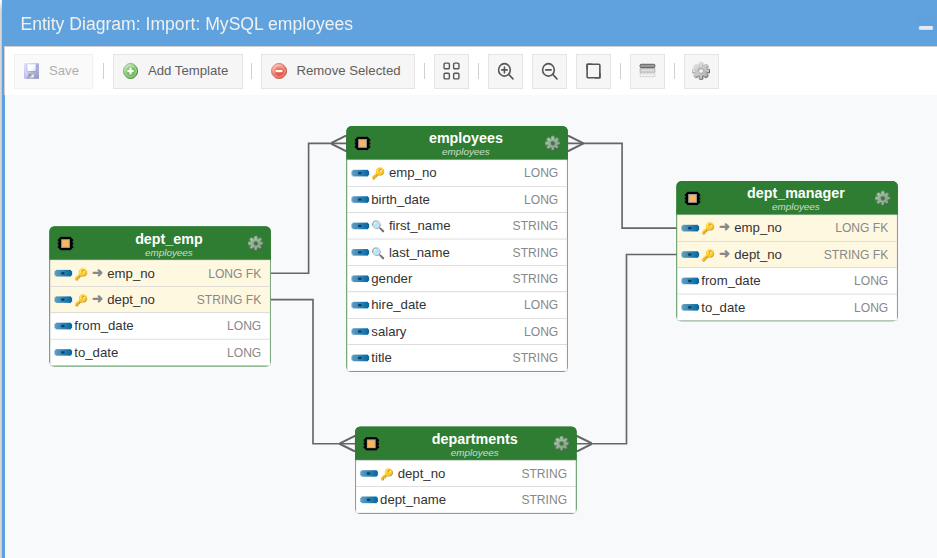Minimize the Entity Diagram panel

tap(925, 27)
